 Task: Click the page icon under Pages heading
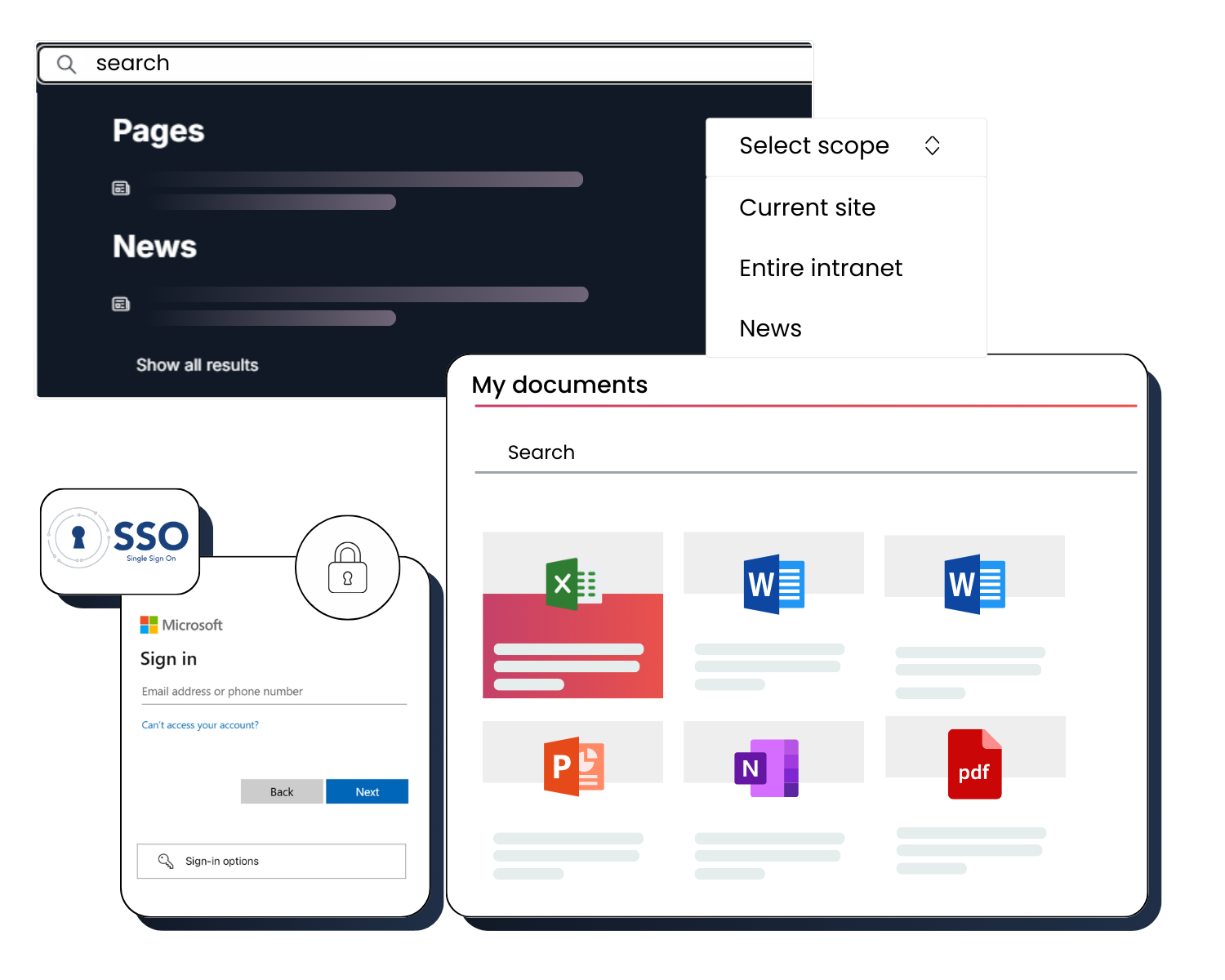click(121, 189)
